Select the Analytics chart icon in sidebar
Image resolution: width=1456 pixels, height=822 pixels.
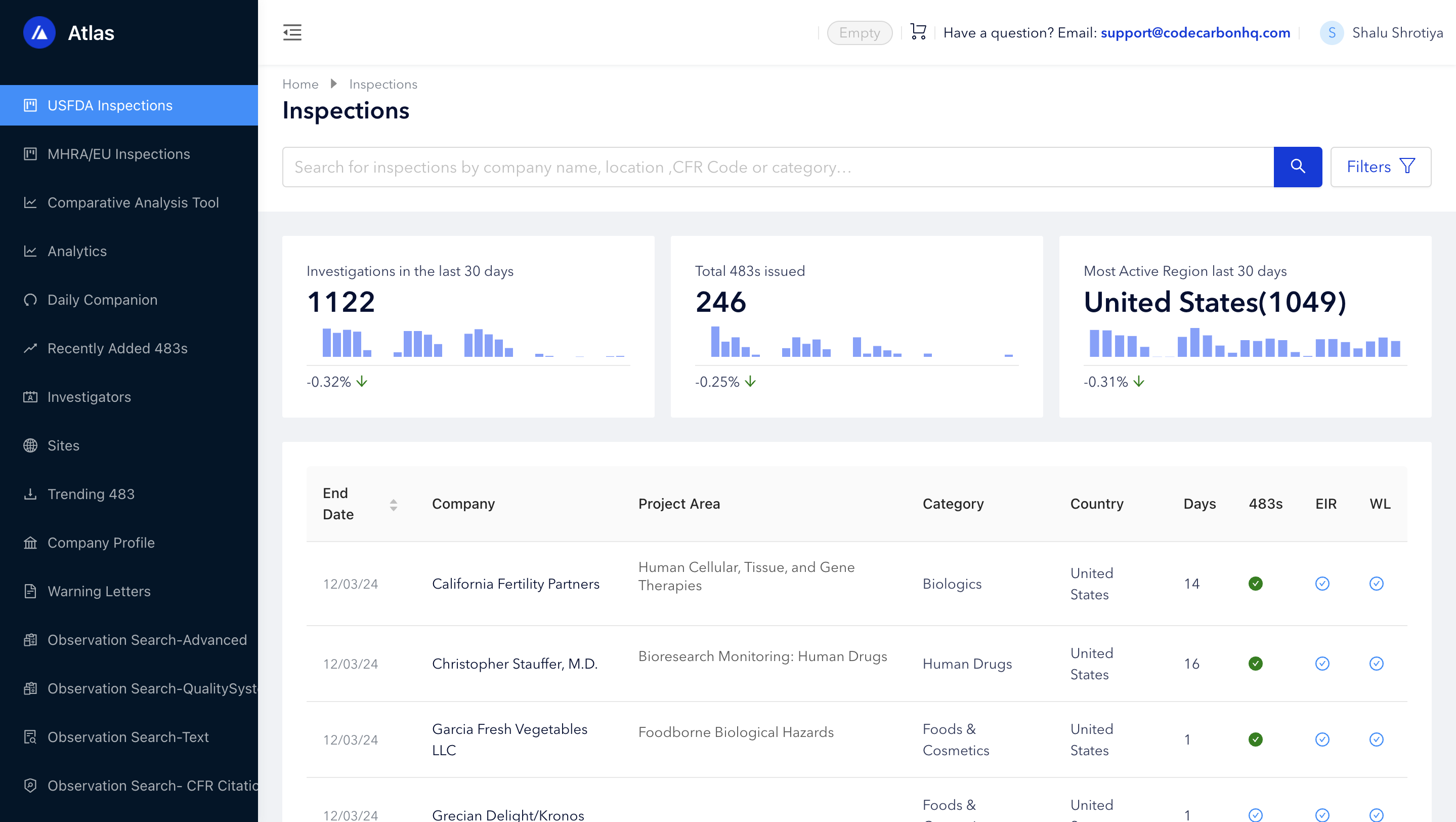(30, 251)
